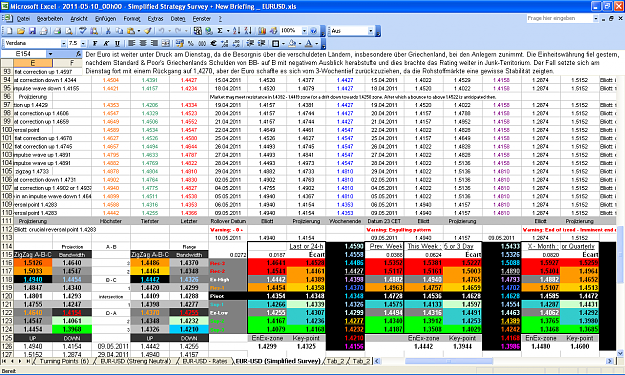Image resolution: width=625 pixels, height=375 pixels.
Task: Increase decimal places
Action: point(225,43)
